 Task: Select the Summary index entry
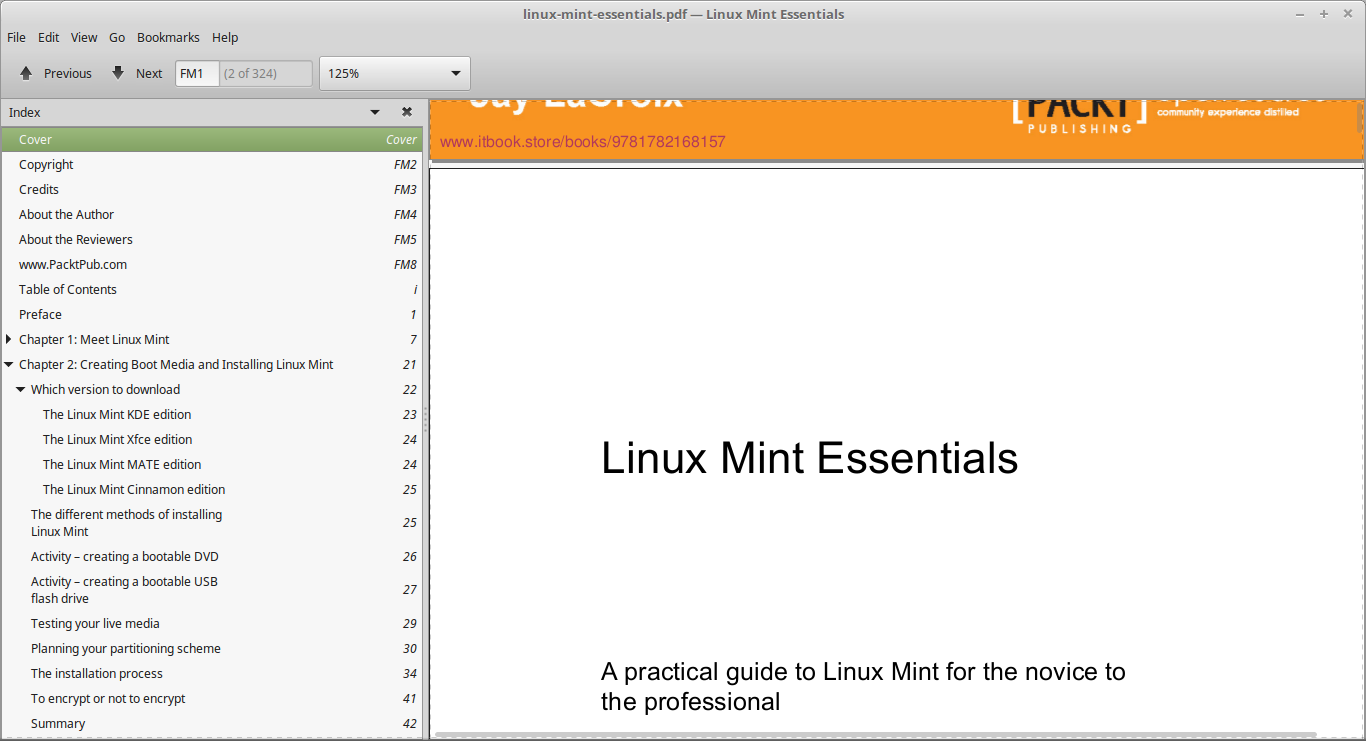pyautogui.click(x=212, y=723)
